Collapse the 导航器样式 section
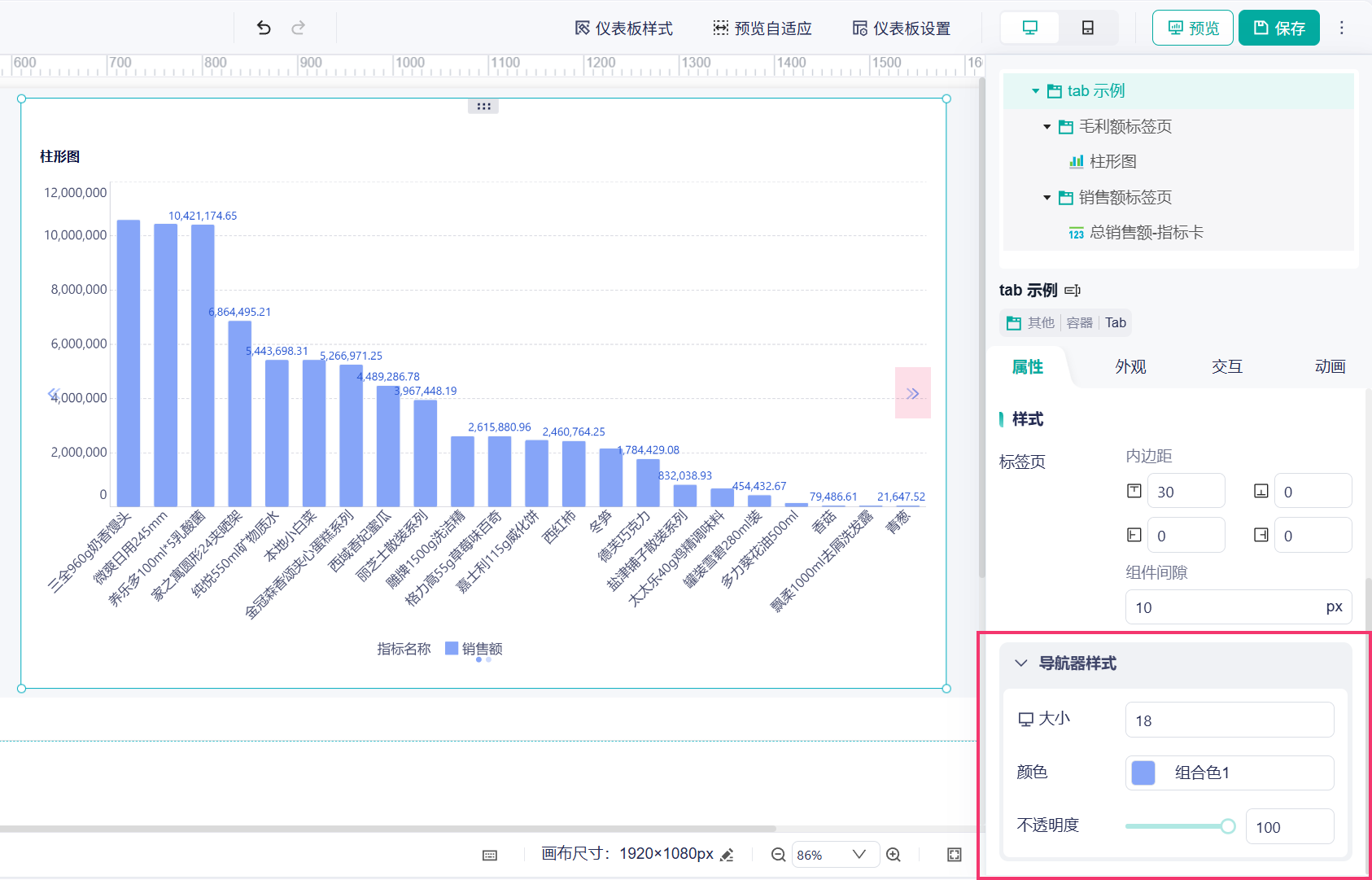Viewport: 1372px width, 880px height. click(x=1021, y=663)
